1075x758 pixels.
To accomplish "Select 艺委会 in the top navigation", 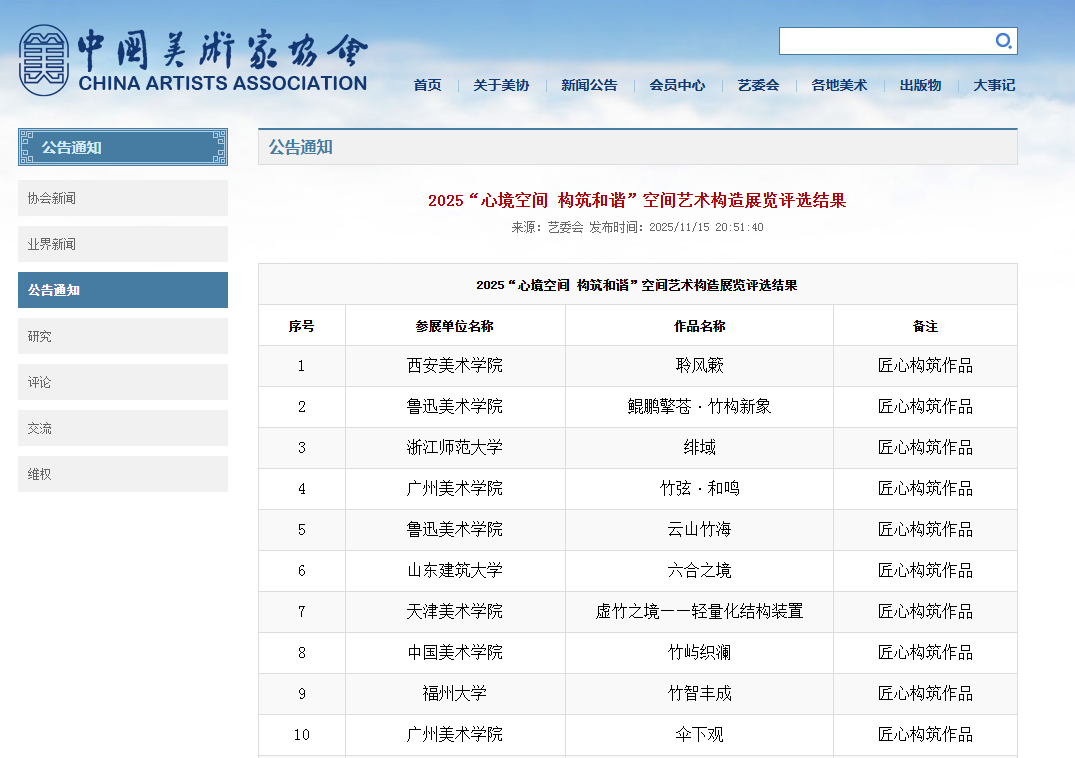I will [758, 85].
